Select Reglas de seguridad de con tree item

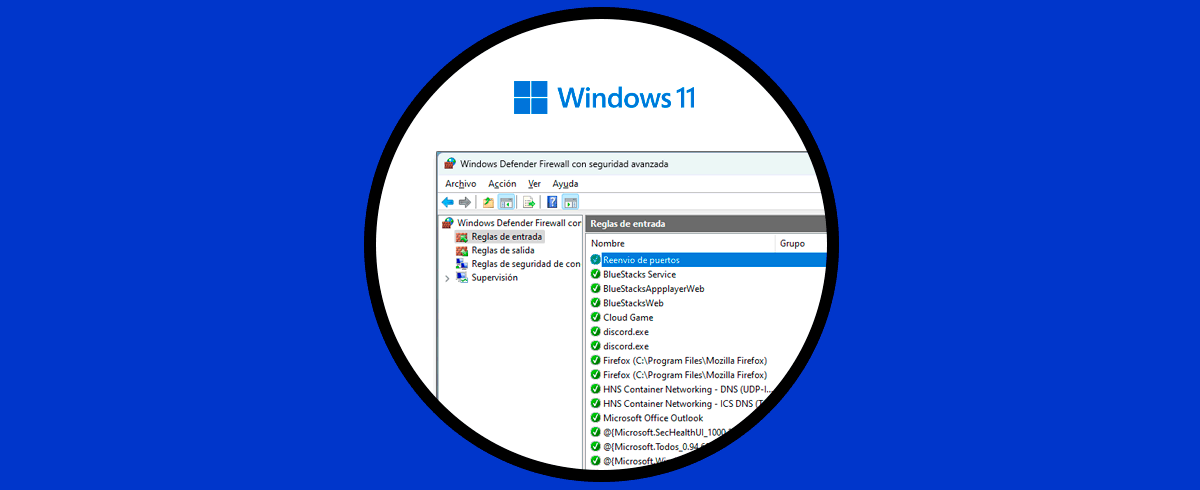click(x=518, y=264)
